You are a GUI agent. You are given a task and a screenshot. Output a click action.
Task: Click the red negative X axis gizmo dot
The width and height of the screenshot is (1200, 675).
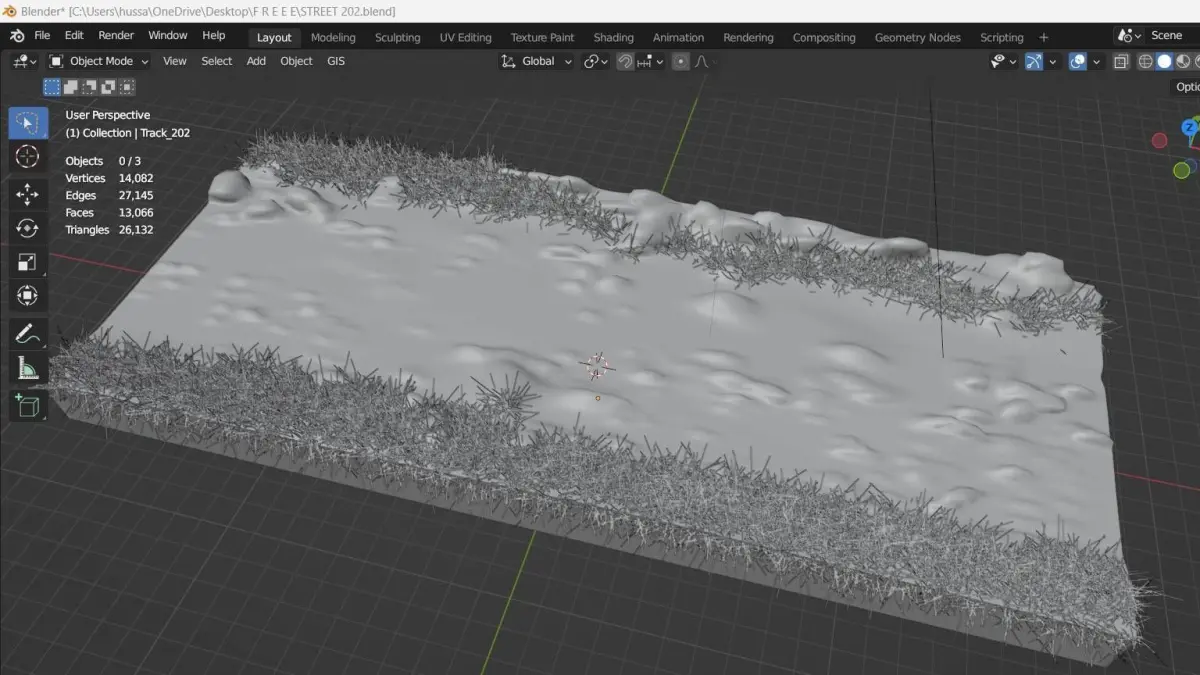[1159, 141]
